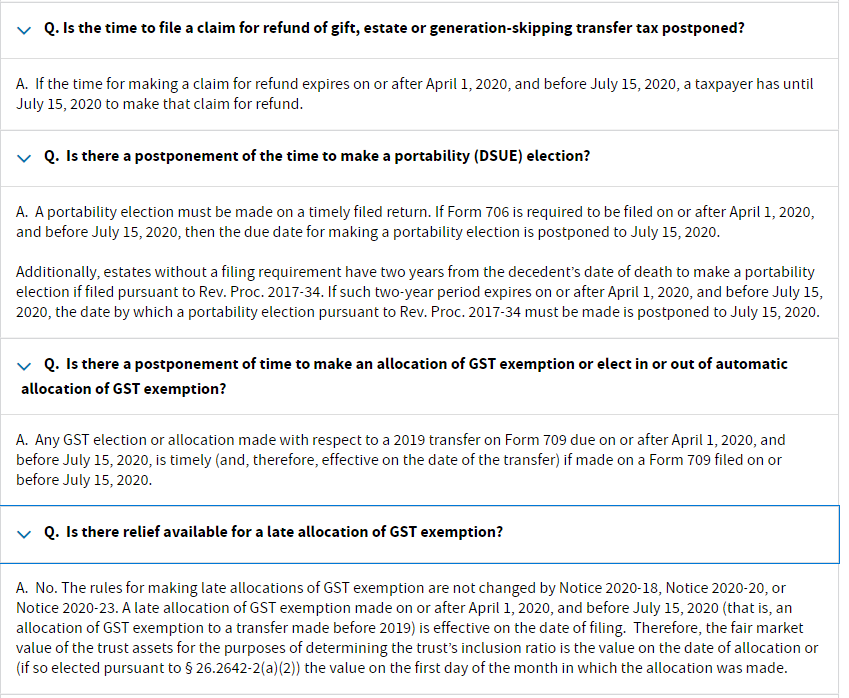Collapse the portability (DSUE) election chevron
Image resolution: width=849 pixels, height=698 pixels.
(24, 158)
